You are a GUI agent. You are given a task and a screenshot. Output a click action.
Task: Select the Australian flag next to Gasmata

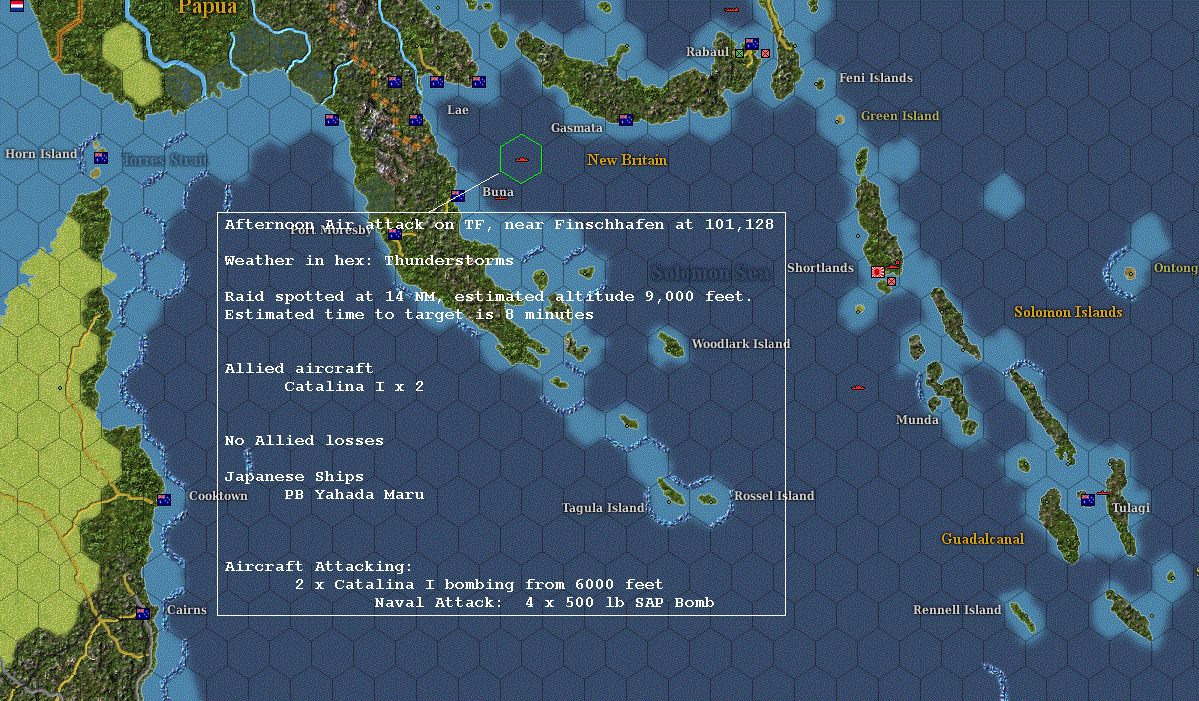point(625,119)
